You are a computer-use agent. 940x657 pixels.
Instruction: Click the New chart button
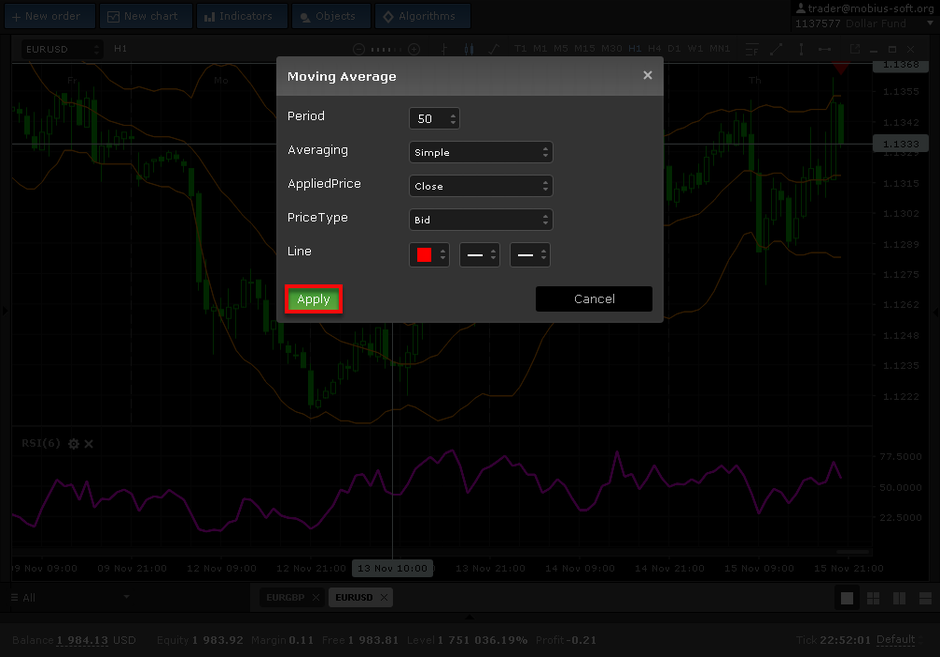(x=146, y=16)
